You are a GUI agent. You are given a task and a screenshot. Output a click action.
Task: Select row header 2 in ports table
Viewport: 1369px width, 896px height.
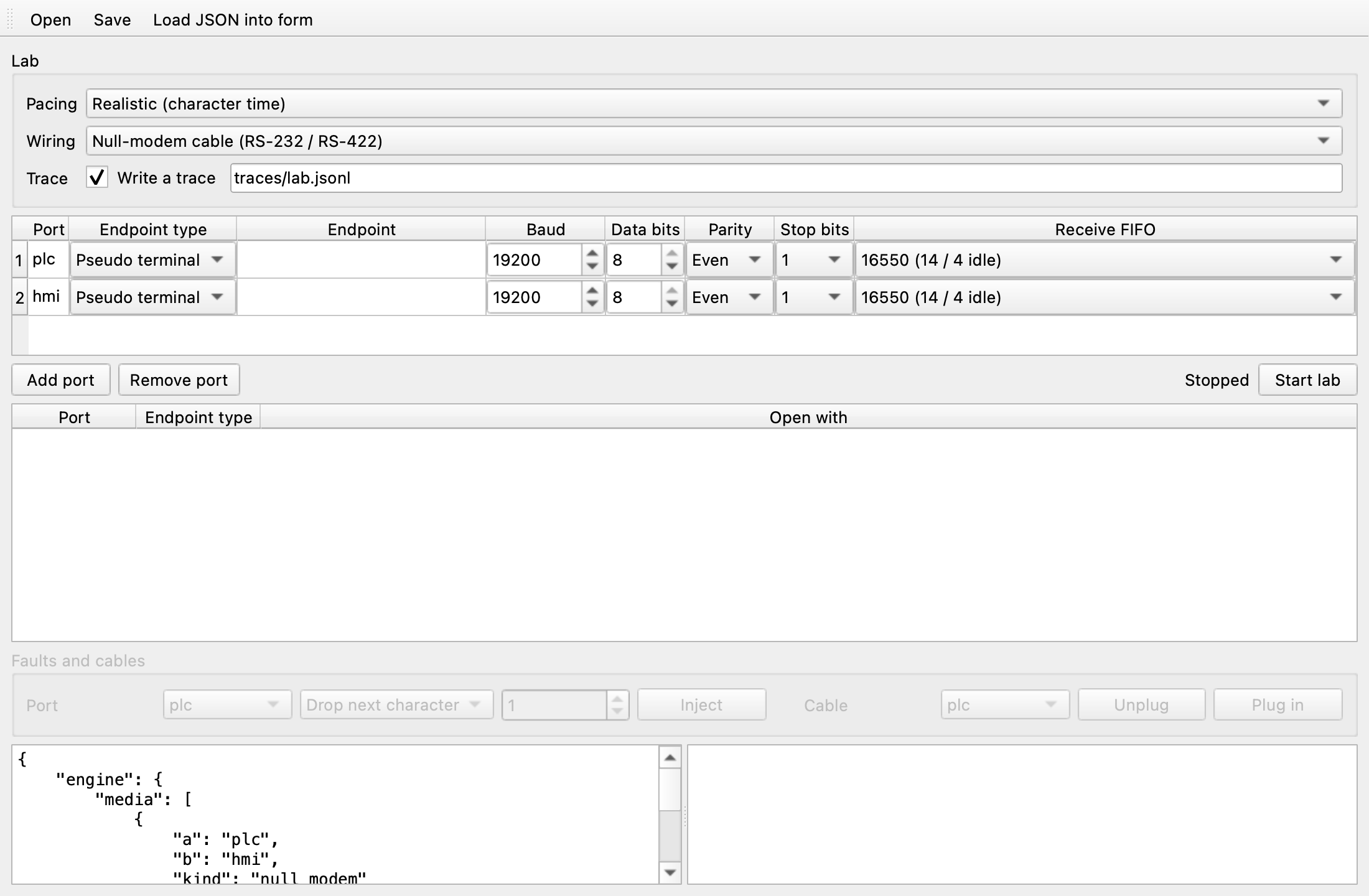point(20,297)
